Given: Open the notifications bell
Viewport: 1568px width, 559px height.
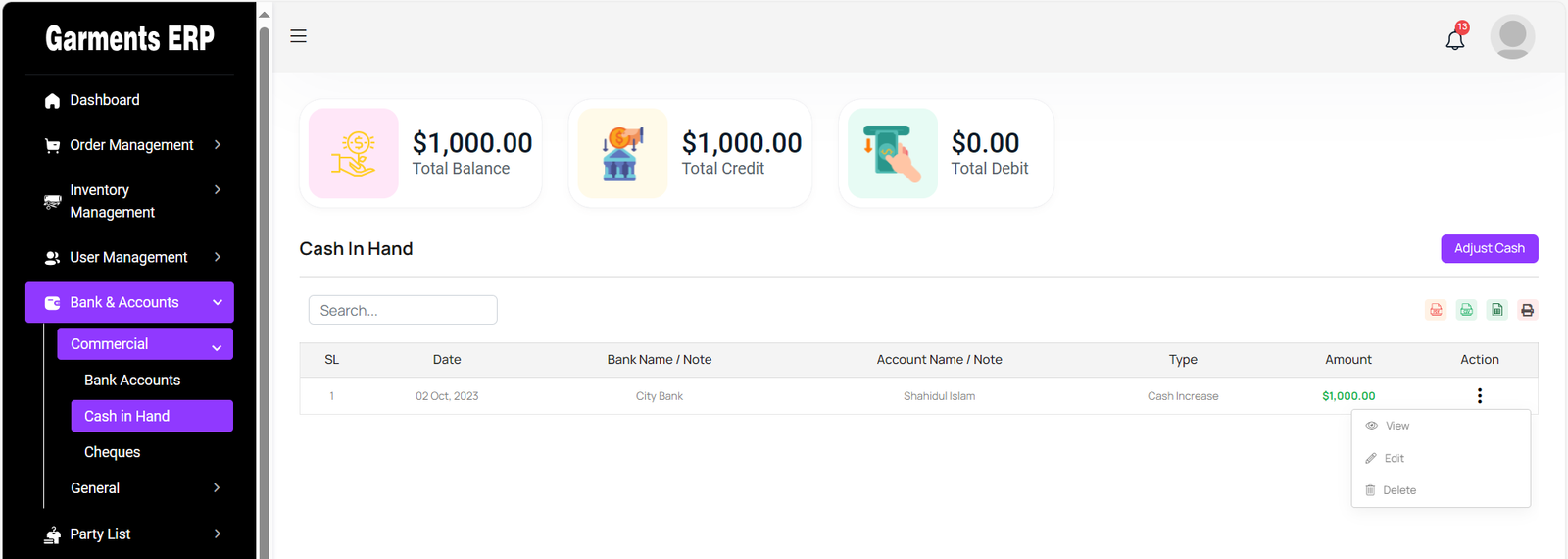Looking at the screenshot, I should pos(1455,39).
